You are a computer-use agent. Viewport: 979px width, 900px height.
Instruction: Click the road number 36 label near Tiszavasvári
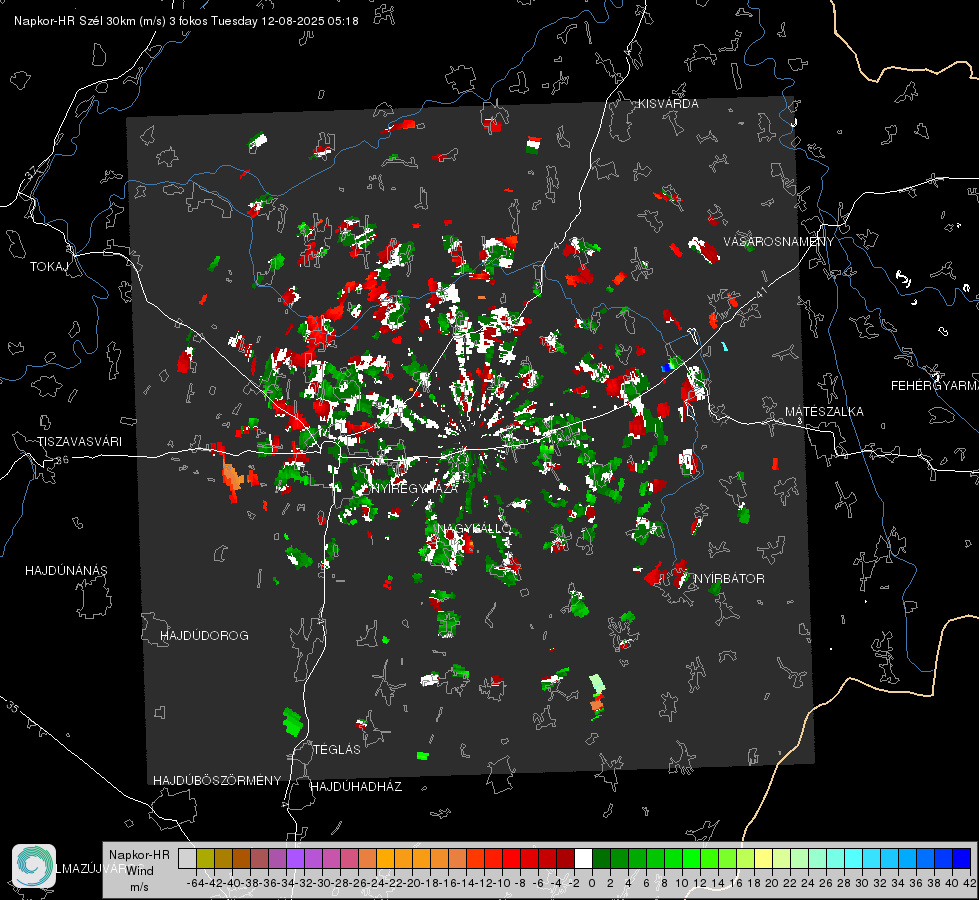pyautogui.click(x=62, y=460)
